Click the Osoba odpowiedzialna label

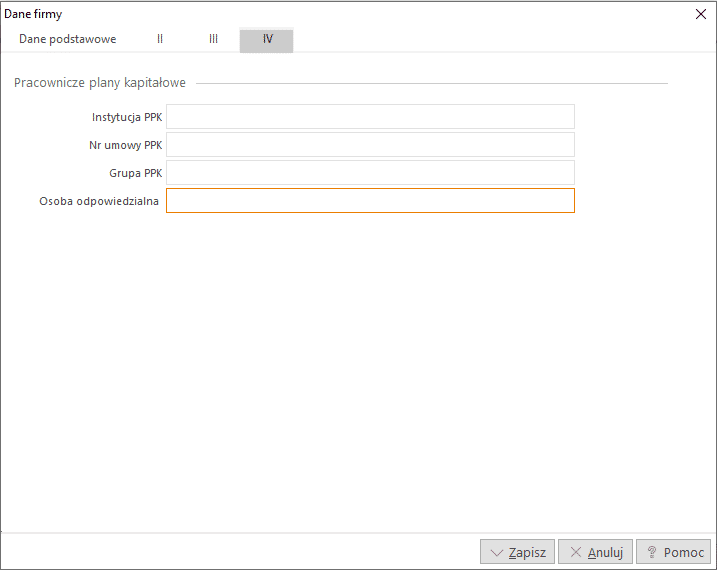(x=99, y=201)
